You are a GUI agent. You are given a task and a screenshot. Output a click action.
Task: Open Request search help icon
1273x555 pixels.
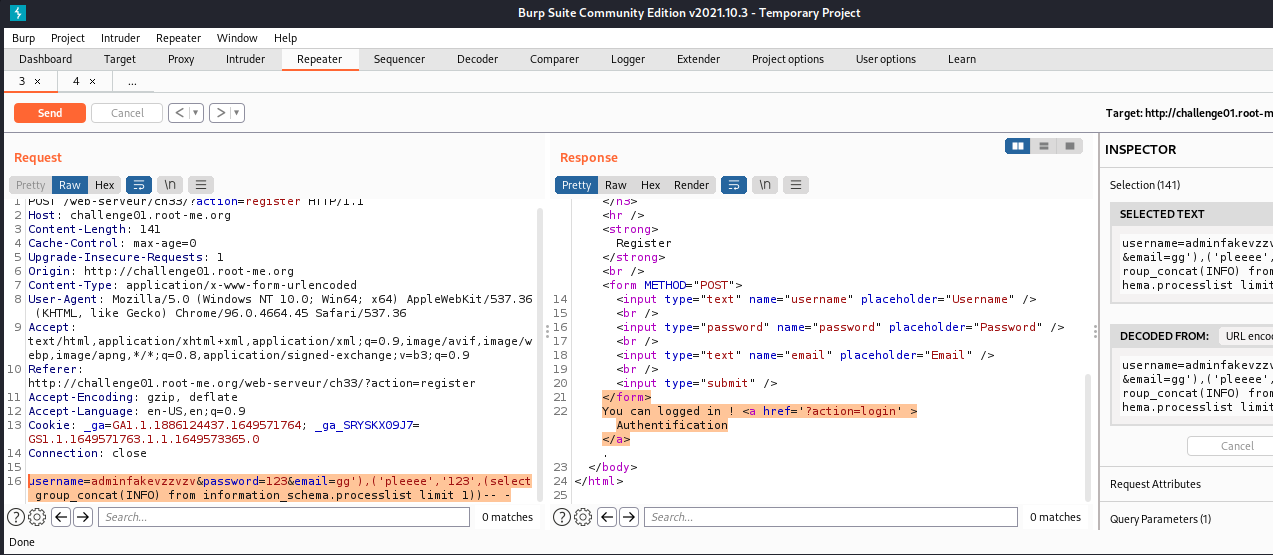pos(16,517)
